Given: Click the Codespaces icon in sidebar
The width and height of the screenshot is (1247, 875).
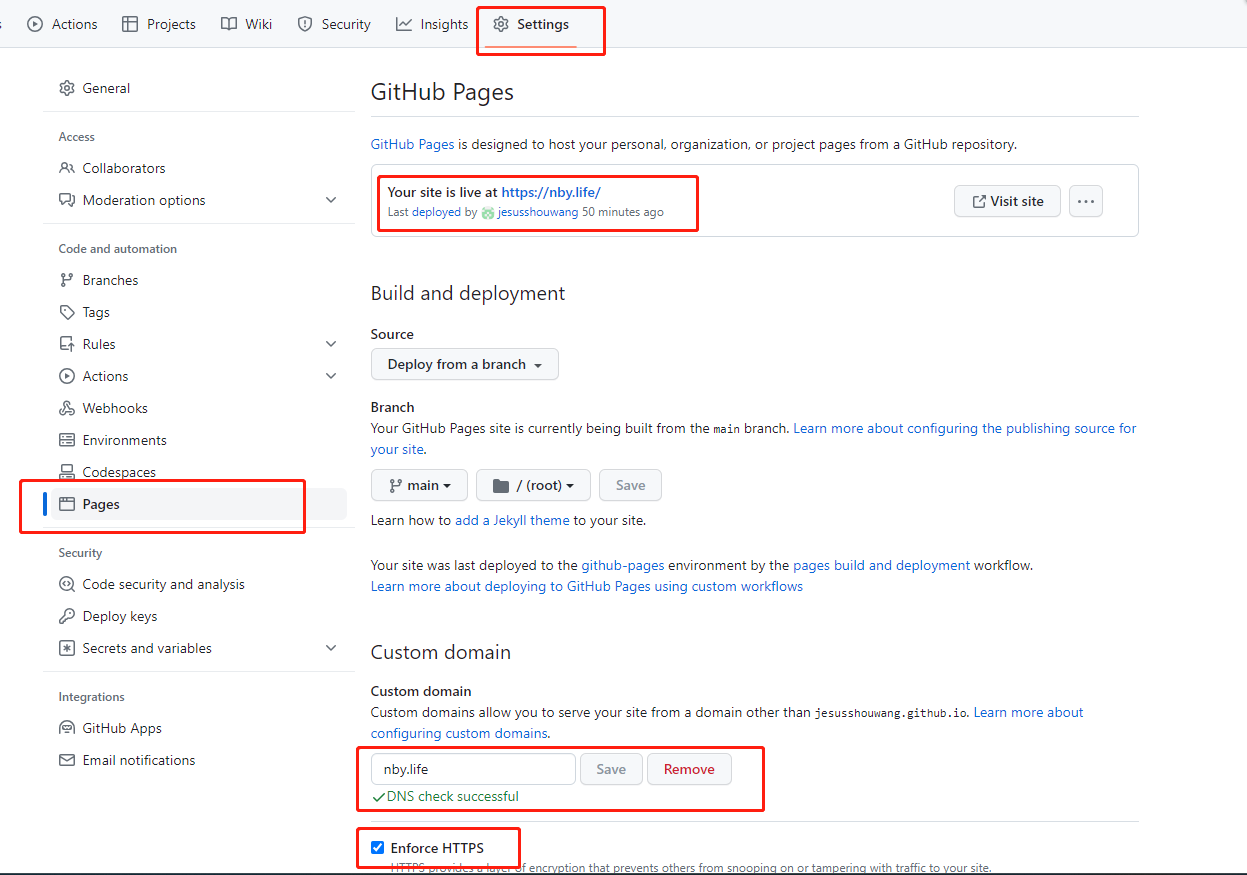Looking at the screenshot, I should (x=67, y=472).
